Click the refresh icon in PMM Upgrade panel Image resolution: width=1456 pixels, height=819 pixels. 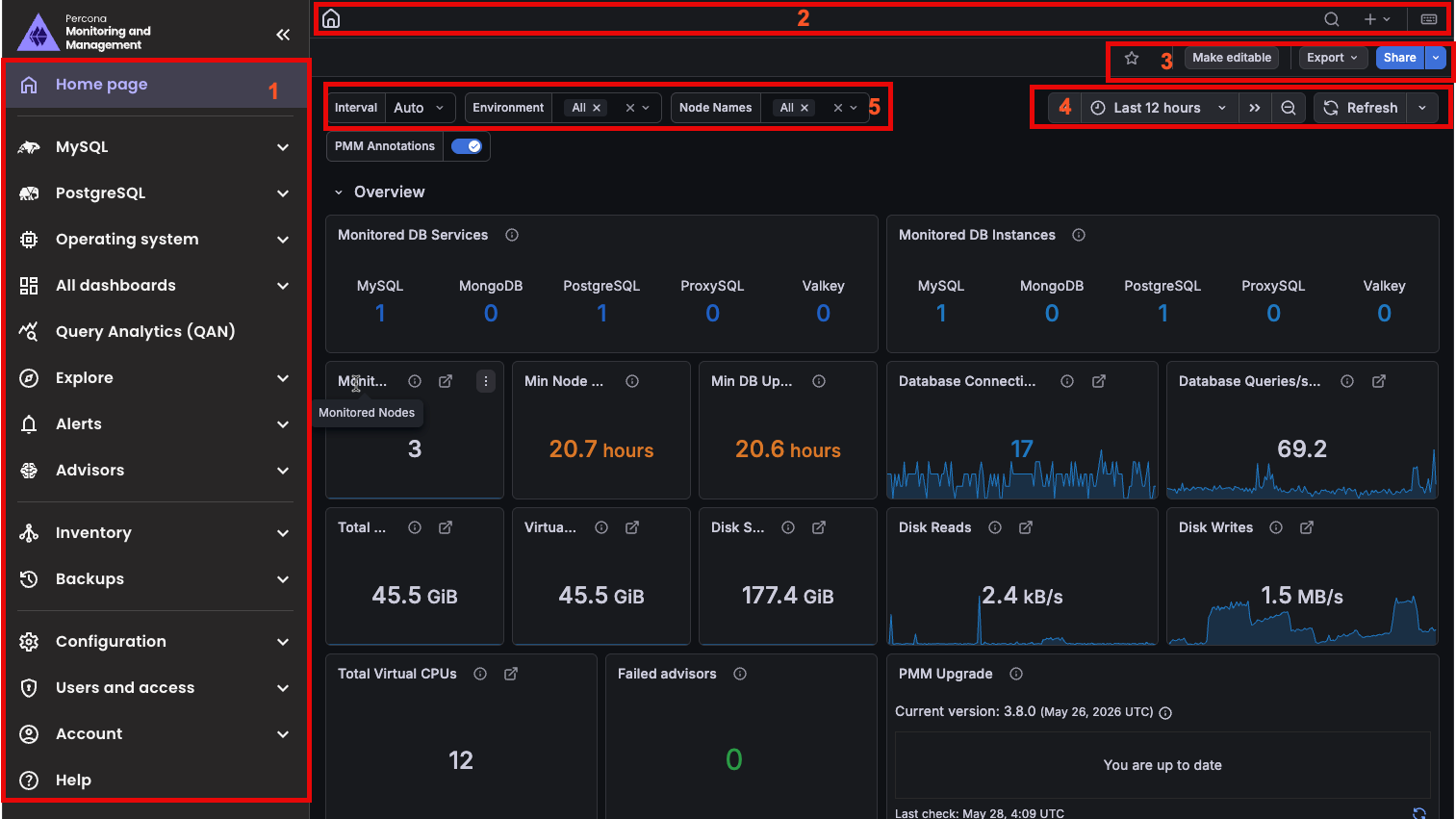pyautogui.click(x=1419, y=814)
